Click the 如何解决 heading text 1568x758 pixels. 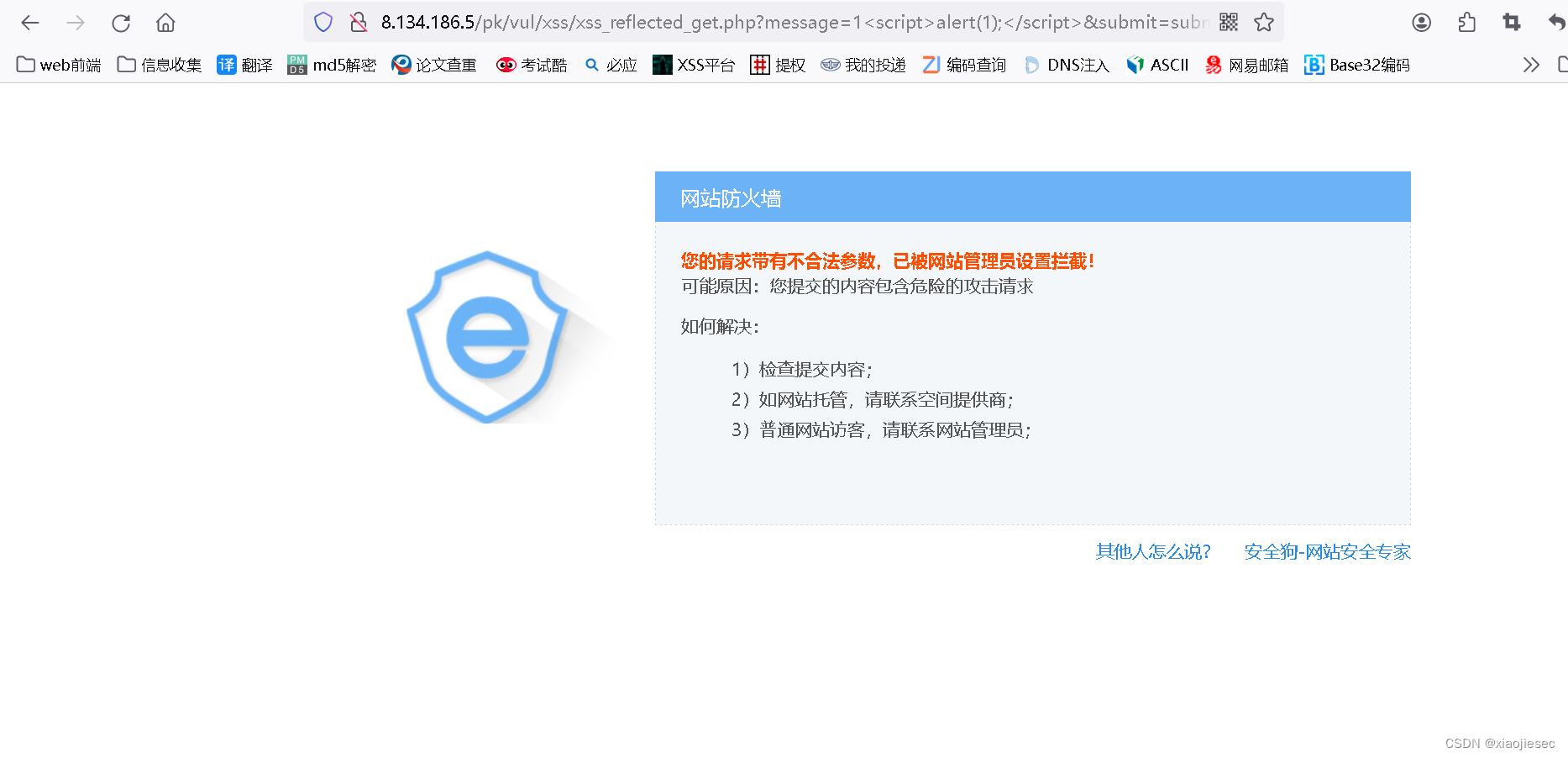click(x=720, y=327)
